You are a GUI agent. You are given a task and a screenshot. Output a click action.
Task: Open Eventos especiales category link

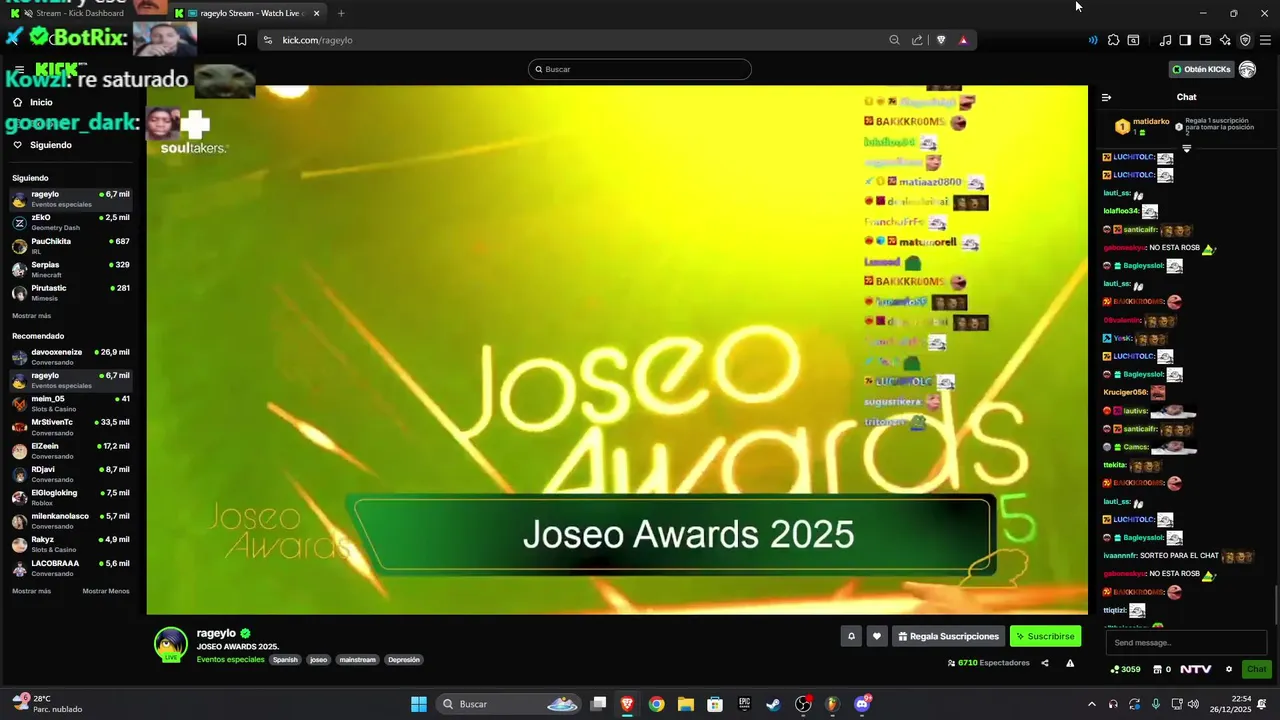coord(230,660)
